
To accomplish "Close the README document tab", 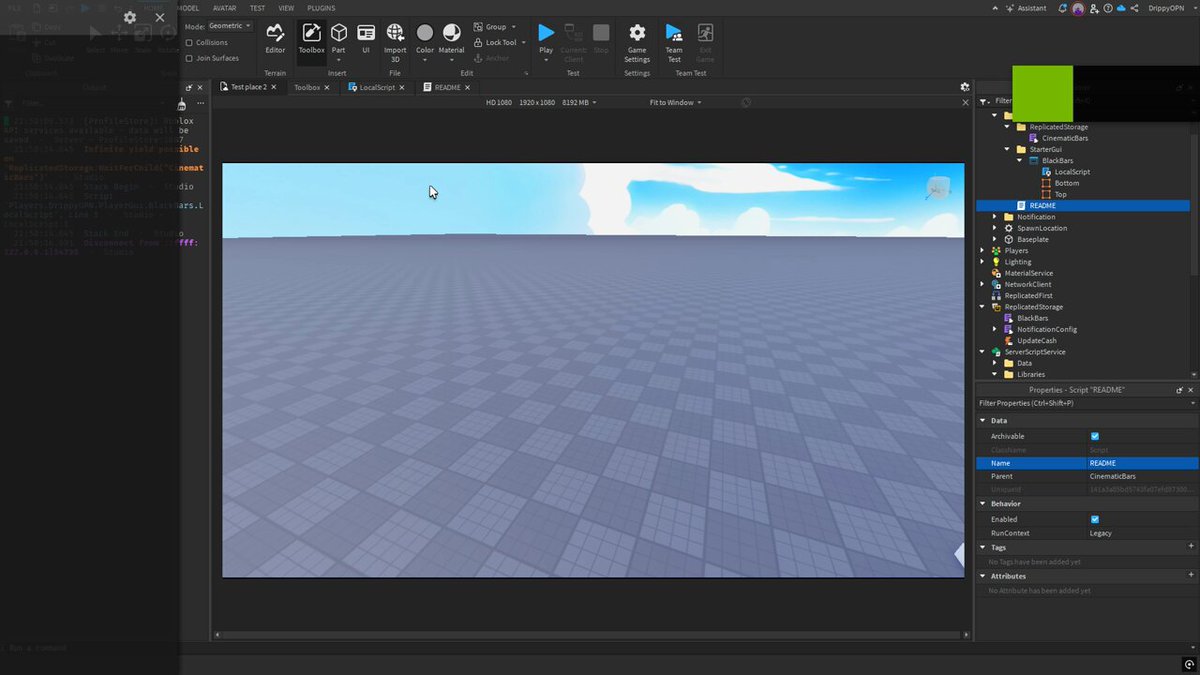I will pyautogui.click(x=469, y=87).
